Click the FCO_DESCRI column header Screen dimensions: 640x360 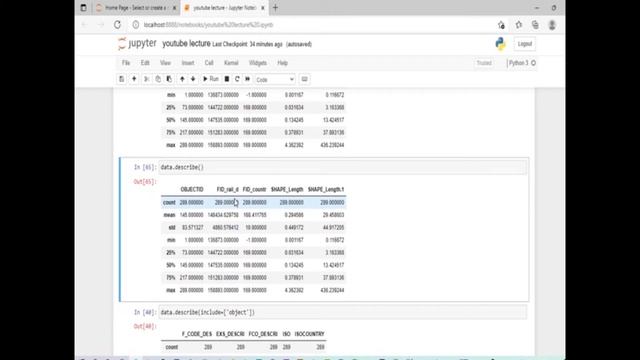tap(263, 334)
